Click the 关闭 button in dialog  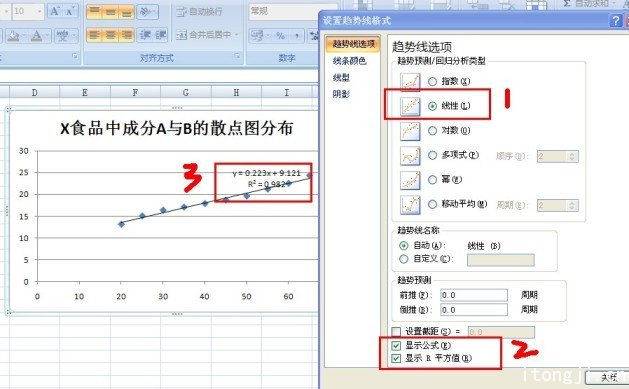[607, 378]
